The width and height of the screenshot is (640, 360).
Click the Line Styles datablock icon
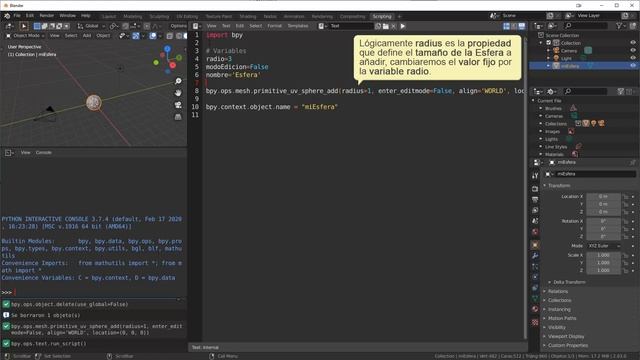click(578, 147)
